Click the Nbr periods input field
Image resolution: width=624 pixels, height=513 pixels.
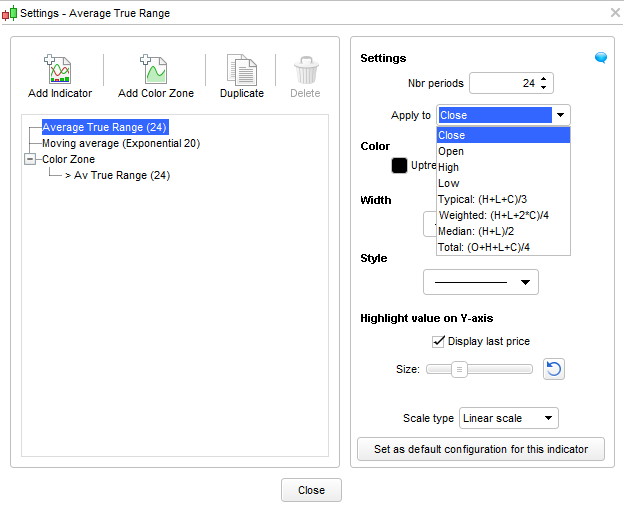[503, 83]
